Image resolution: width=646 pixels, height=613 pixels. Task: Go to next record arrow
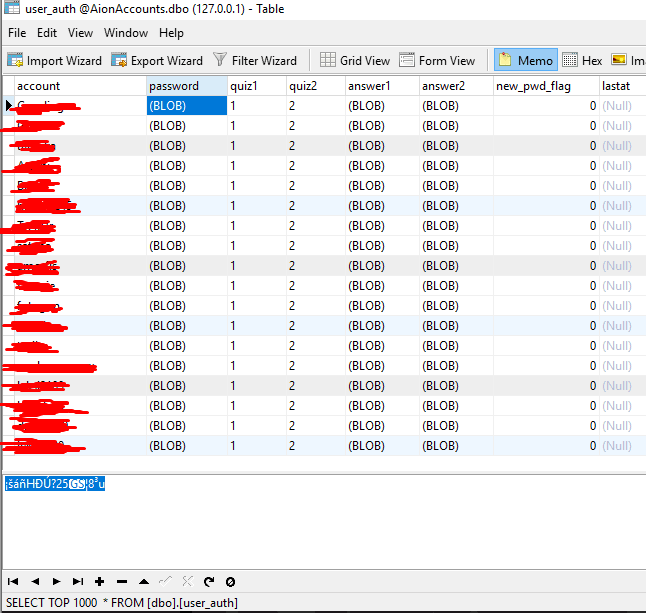point(56,581)
